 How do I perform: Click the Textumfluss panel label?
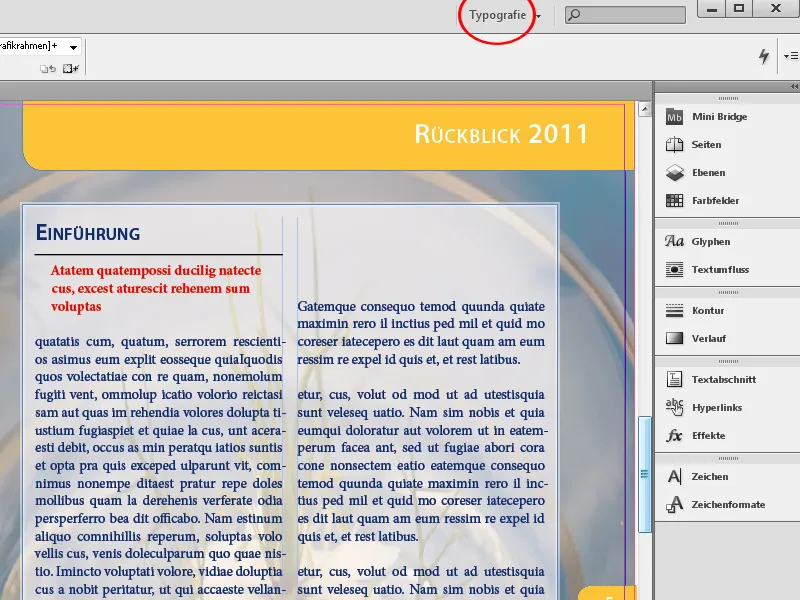pos(720,270)
